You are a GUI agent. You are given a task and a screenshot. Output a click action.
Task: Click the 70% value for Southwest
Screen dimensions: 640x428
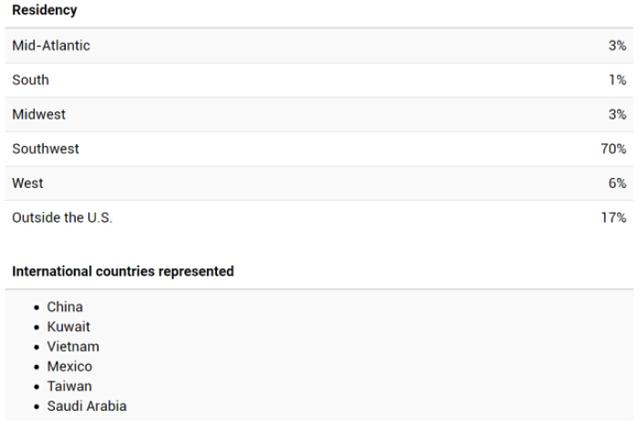(x=613, y=149)
